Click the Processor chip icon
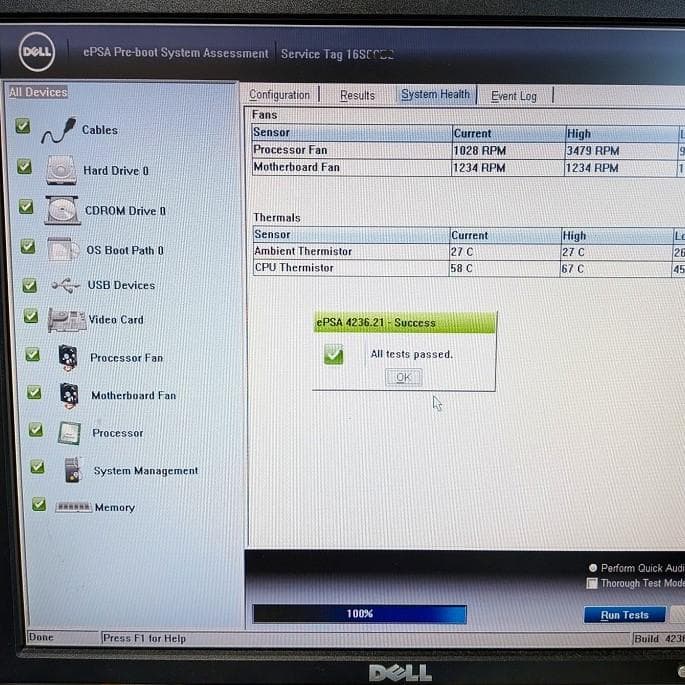The image size is (685, 685). click(69, 433)
